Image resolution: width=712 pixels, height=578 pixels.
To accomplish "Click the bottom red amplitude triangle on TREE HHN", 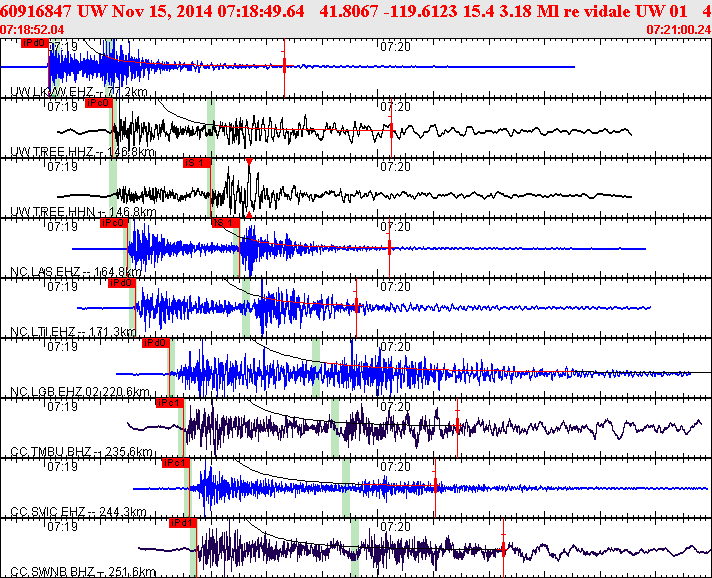I will pyautogui.click(x=249, y=215).
